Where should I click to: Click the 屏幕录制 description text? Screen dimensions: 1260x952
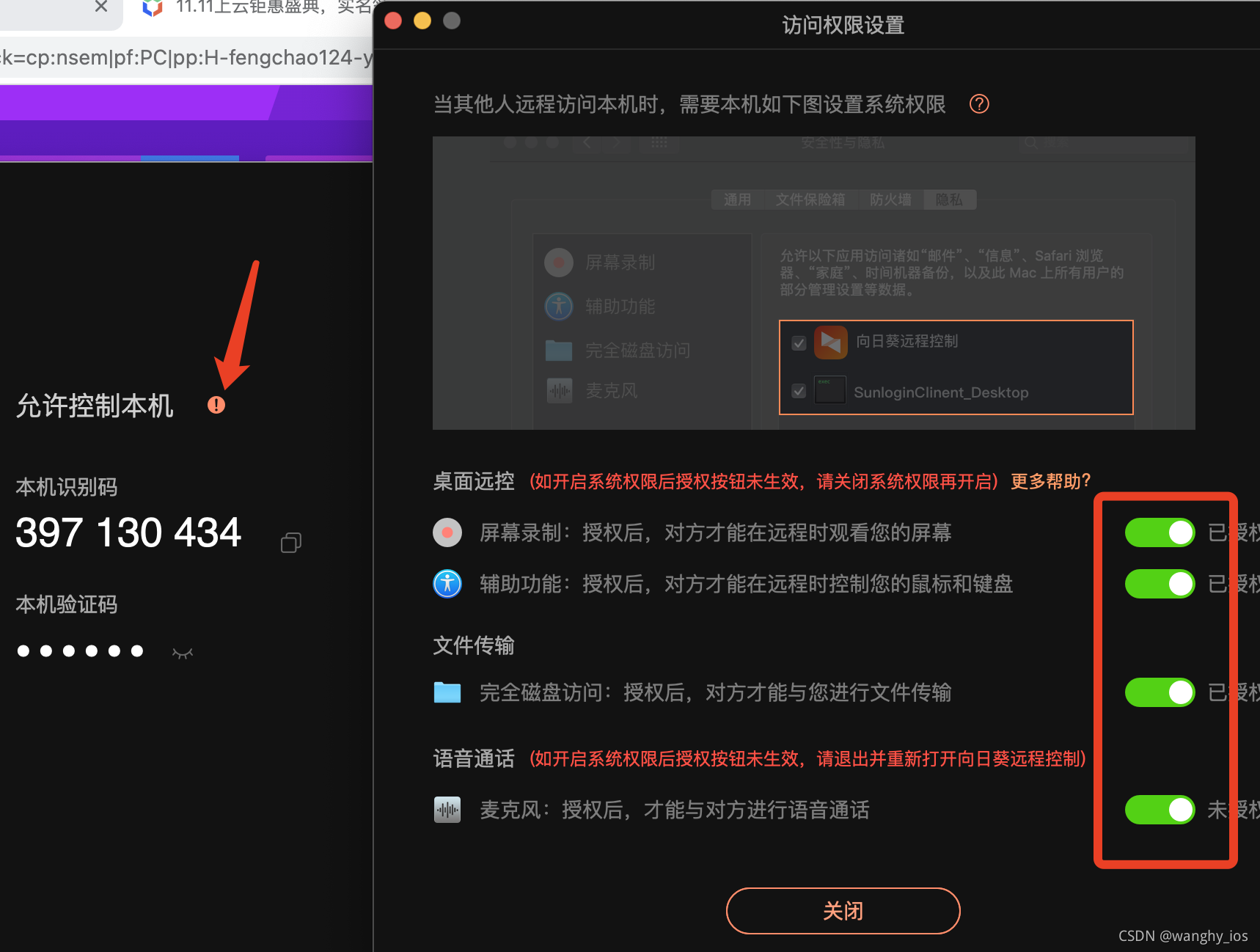pos(715,532)
